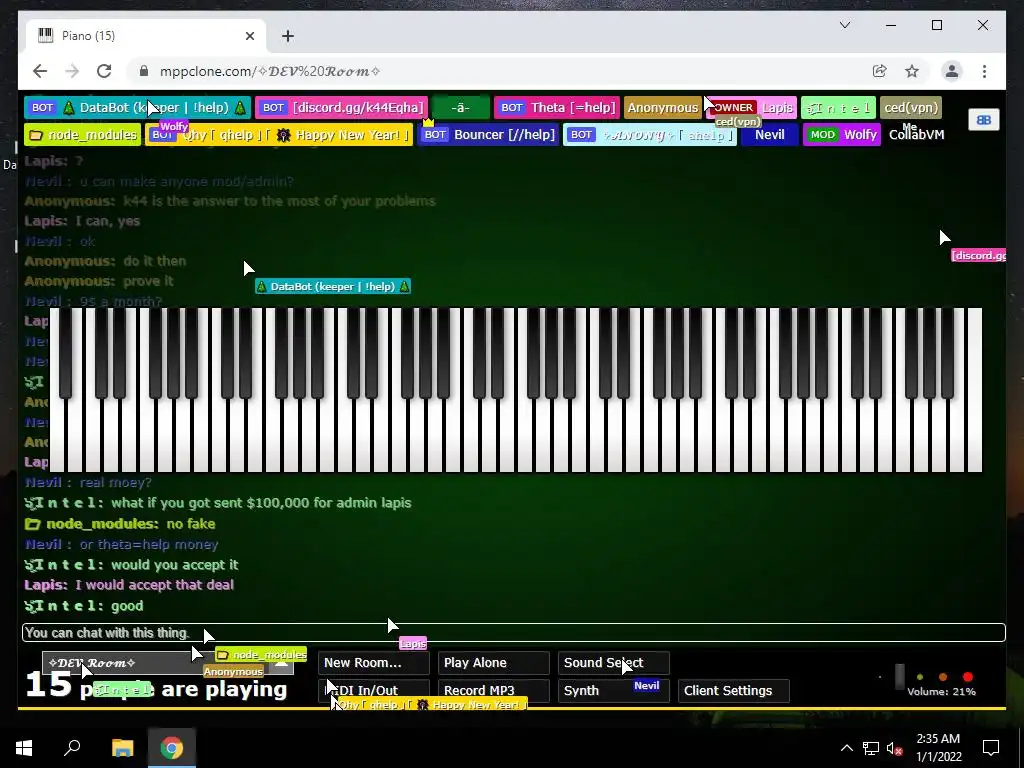Click the blue chat-bubble button beside the user list

pyautogui.click(x=984, y=120)
